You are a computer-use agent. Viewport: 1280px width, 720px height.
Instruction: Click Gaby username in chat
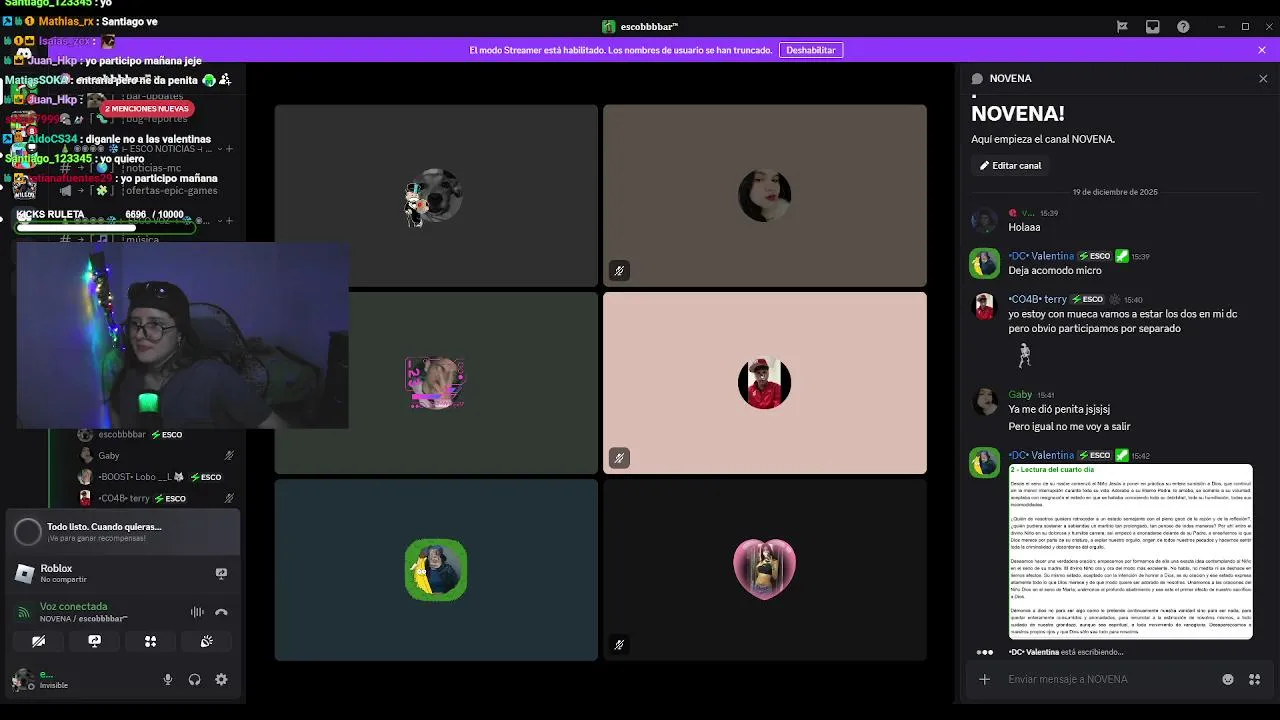tap(1020, 395)
